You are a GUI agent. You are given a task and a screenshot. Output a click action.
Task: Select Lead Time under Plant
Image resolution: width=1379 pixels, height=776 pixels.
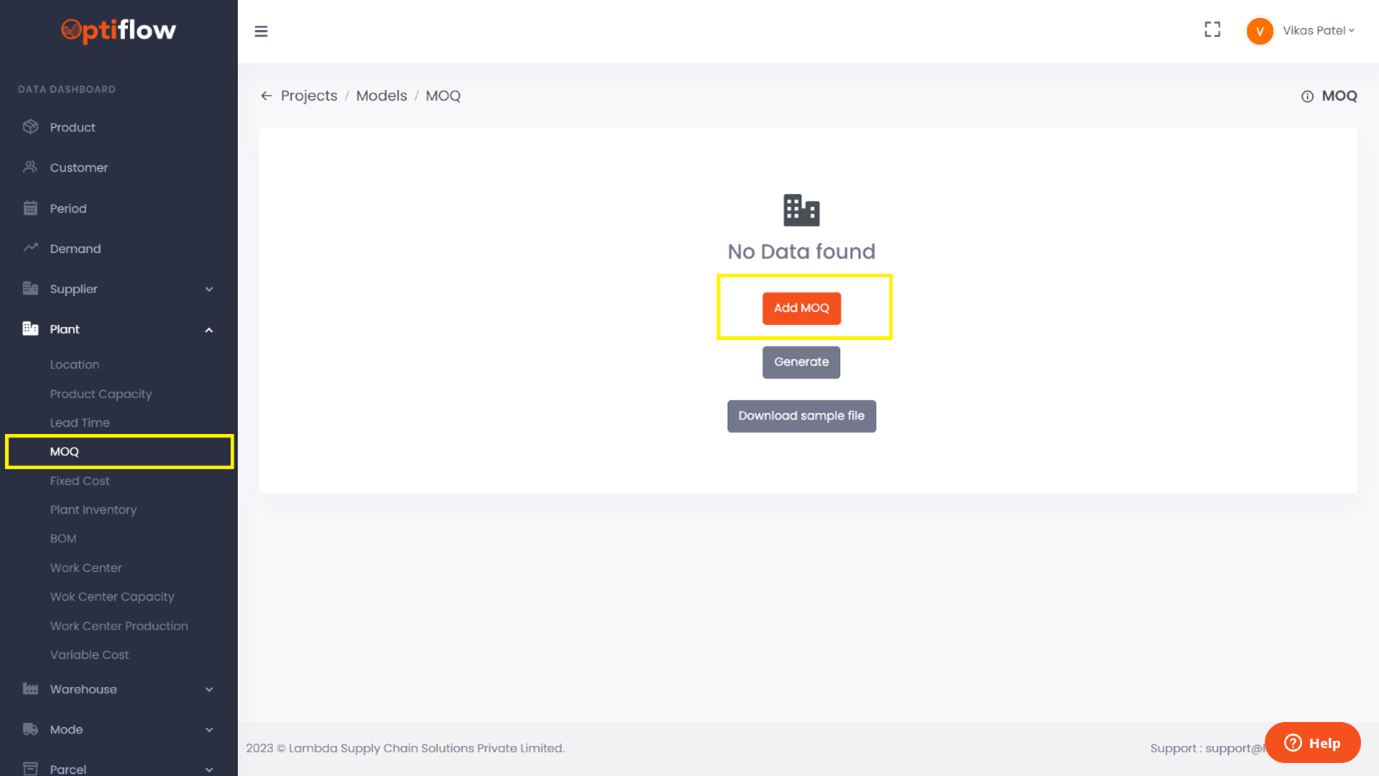[80, 423]
